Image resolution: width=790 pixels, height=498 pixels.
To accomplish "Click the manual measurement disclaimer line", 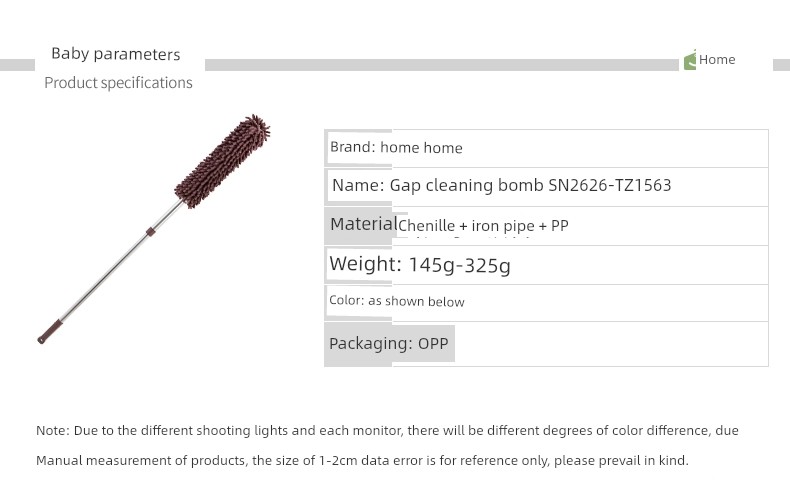I will point(362,460).
